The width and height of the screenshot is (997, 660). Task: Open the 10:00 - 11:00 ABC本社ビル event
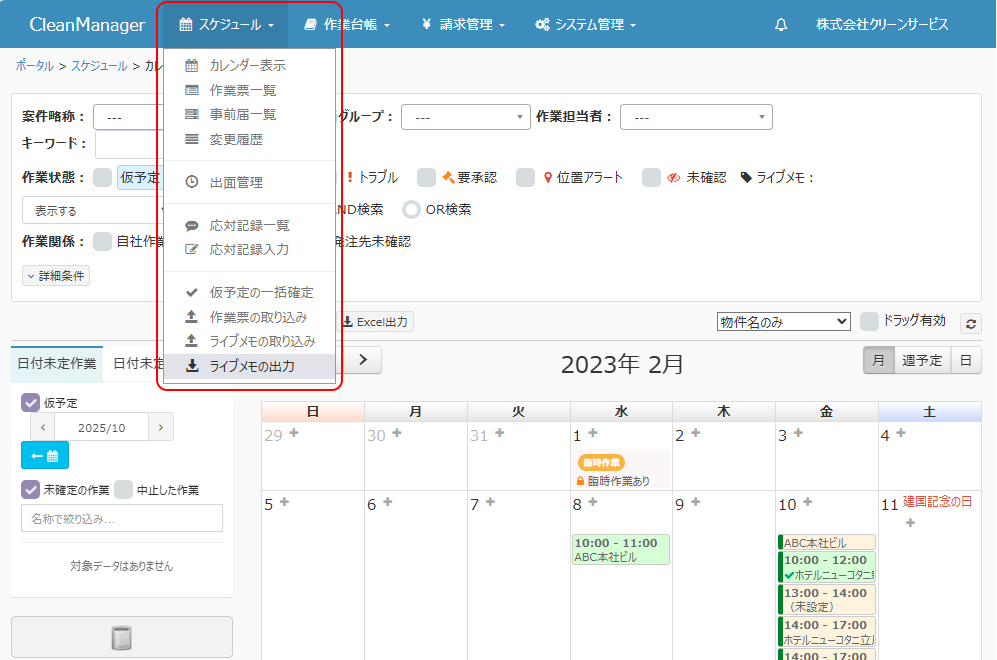tap(620, 550)
